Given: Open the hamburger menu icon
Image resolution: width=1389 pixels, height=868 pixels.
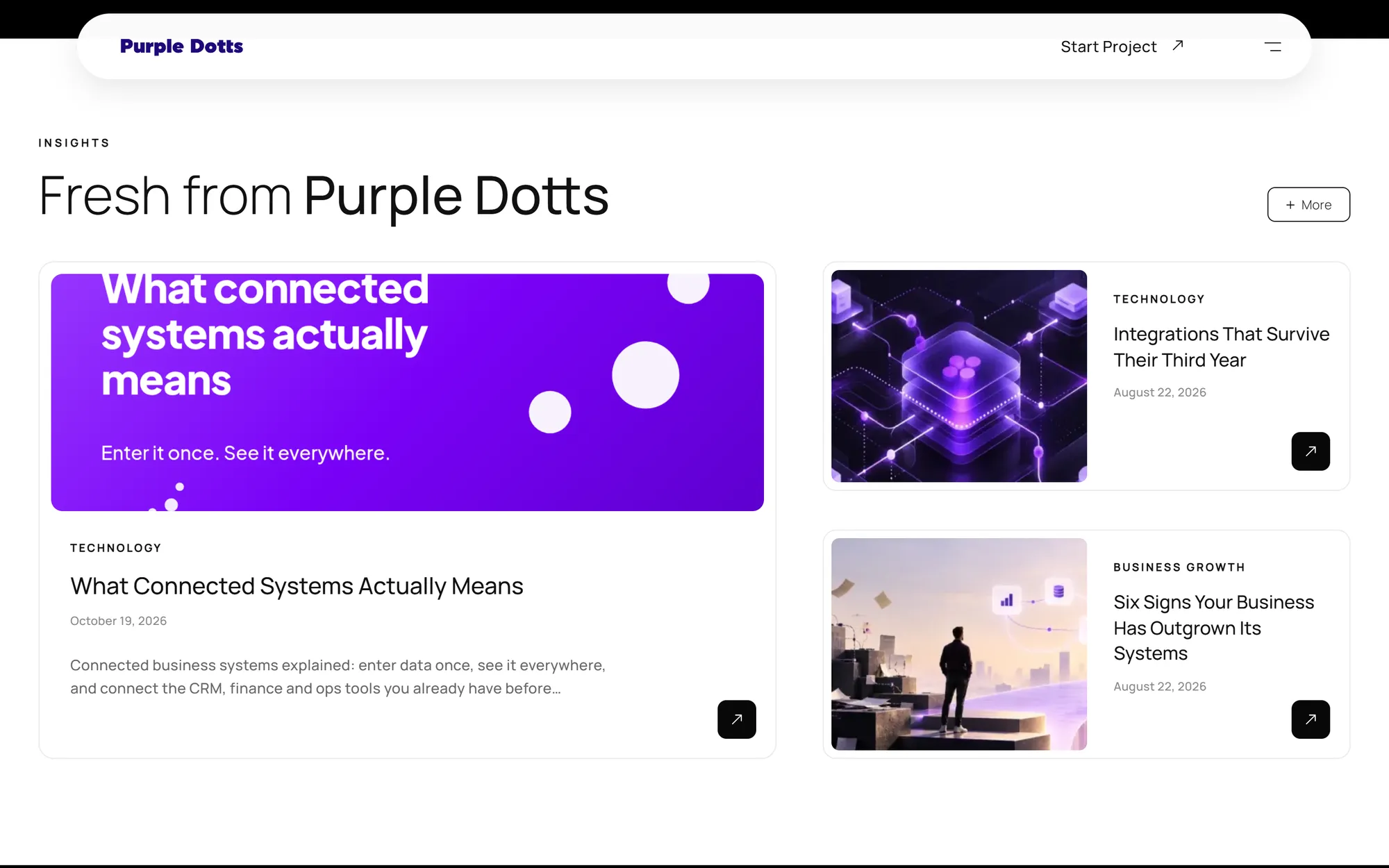Looking at the screenshot, I should pyautogui.click(x=1272, y=47).
